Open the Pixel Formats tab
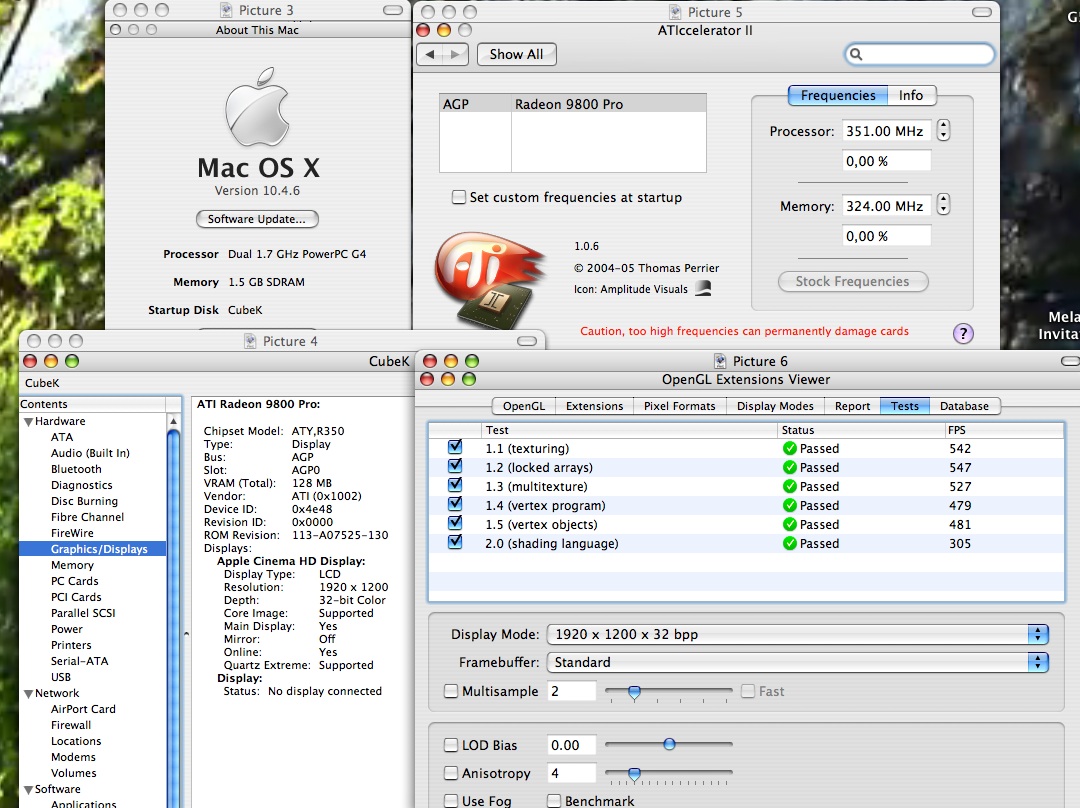The width and height of the screenshot is (1080, 808). point(680,406)
